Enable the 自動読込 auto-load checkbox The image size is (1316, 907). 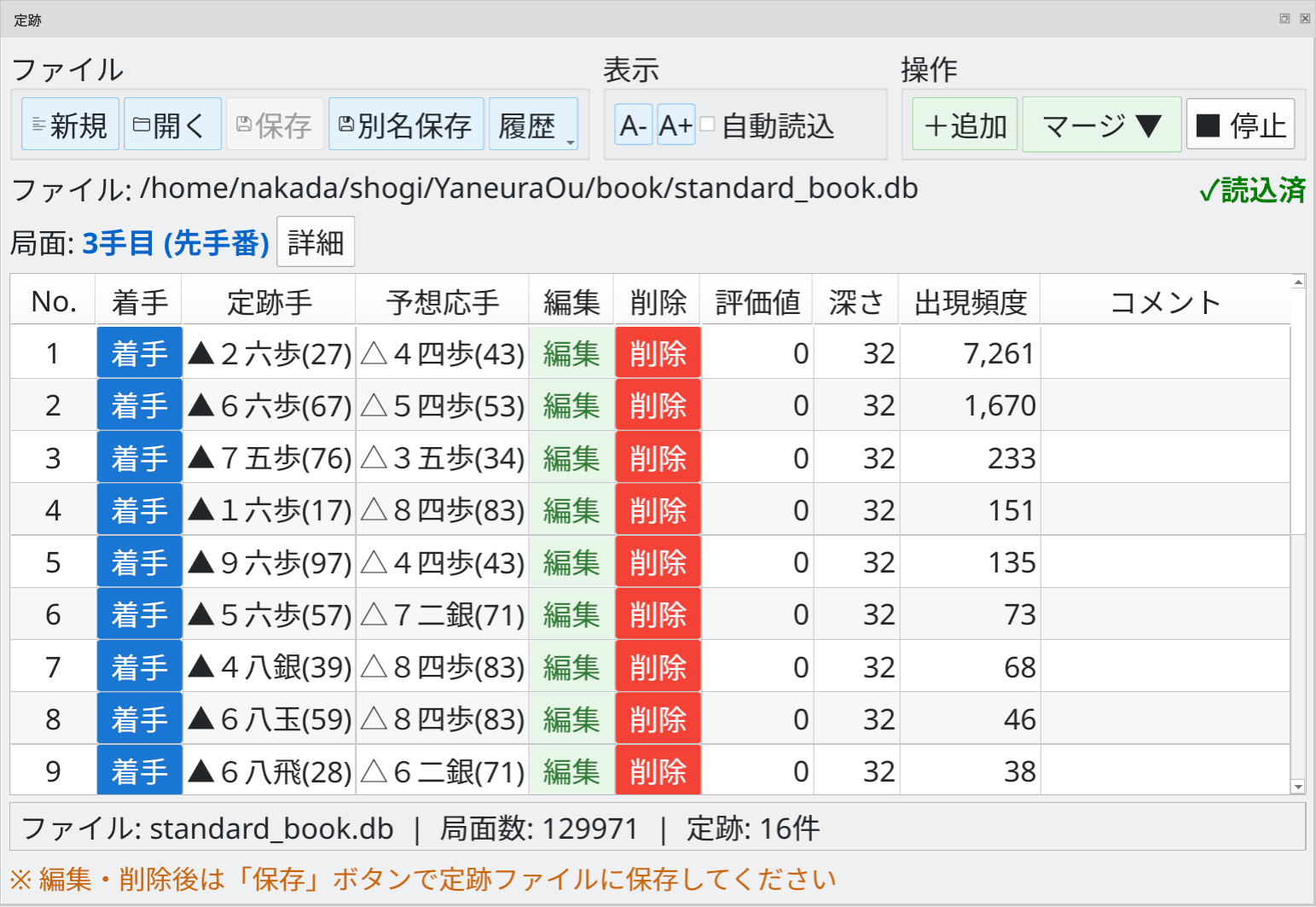tap(706, 125)
